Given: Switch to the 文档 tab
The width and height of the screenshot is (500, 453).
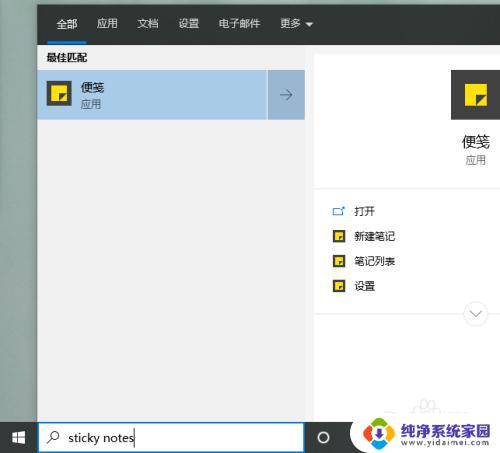Looking at the screenshot, I should point(148,23).
